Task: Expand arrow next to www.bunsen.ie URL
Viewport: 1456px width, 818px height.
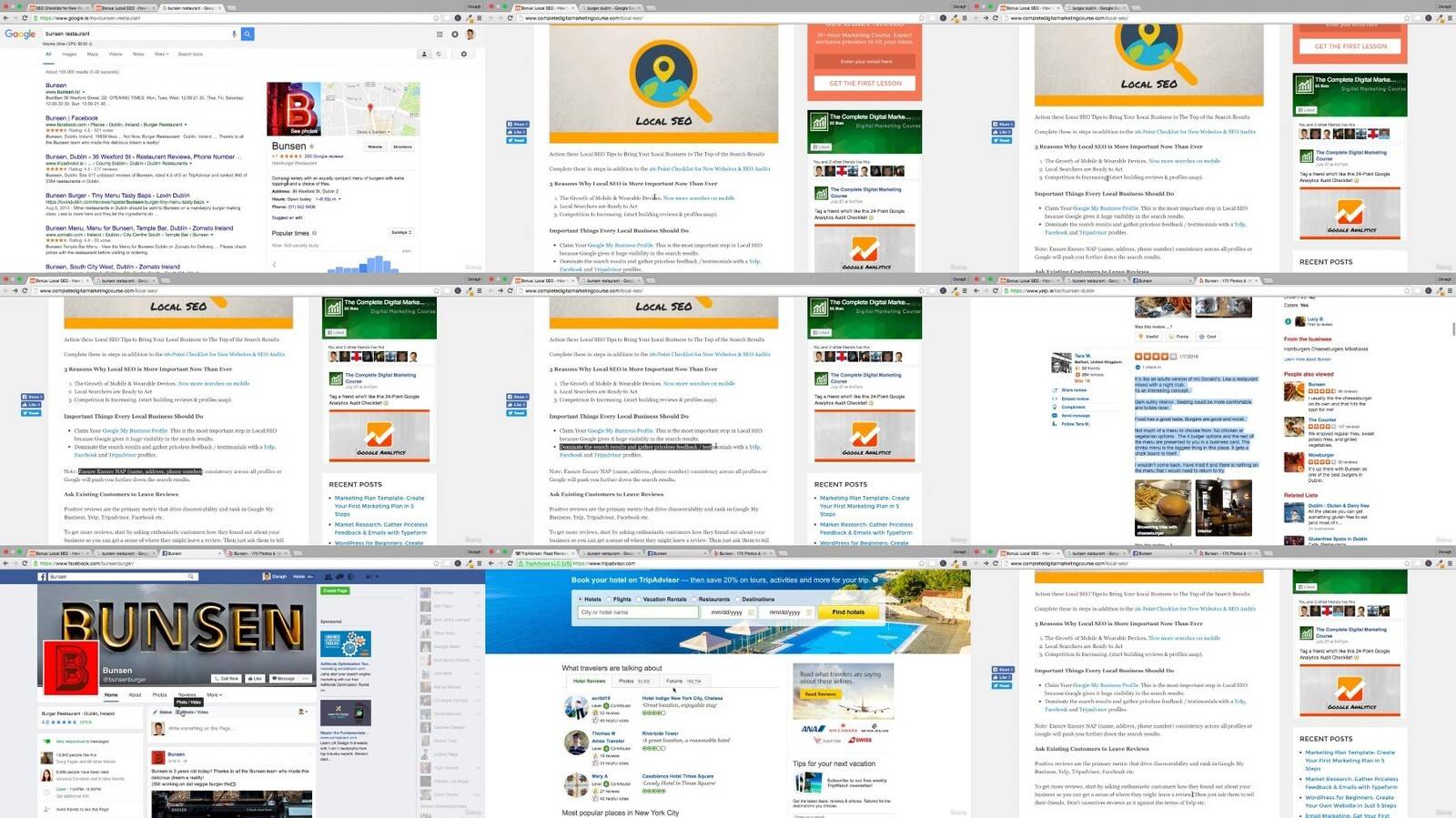Action: pyautogui.click(x=84, y=92)
